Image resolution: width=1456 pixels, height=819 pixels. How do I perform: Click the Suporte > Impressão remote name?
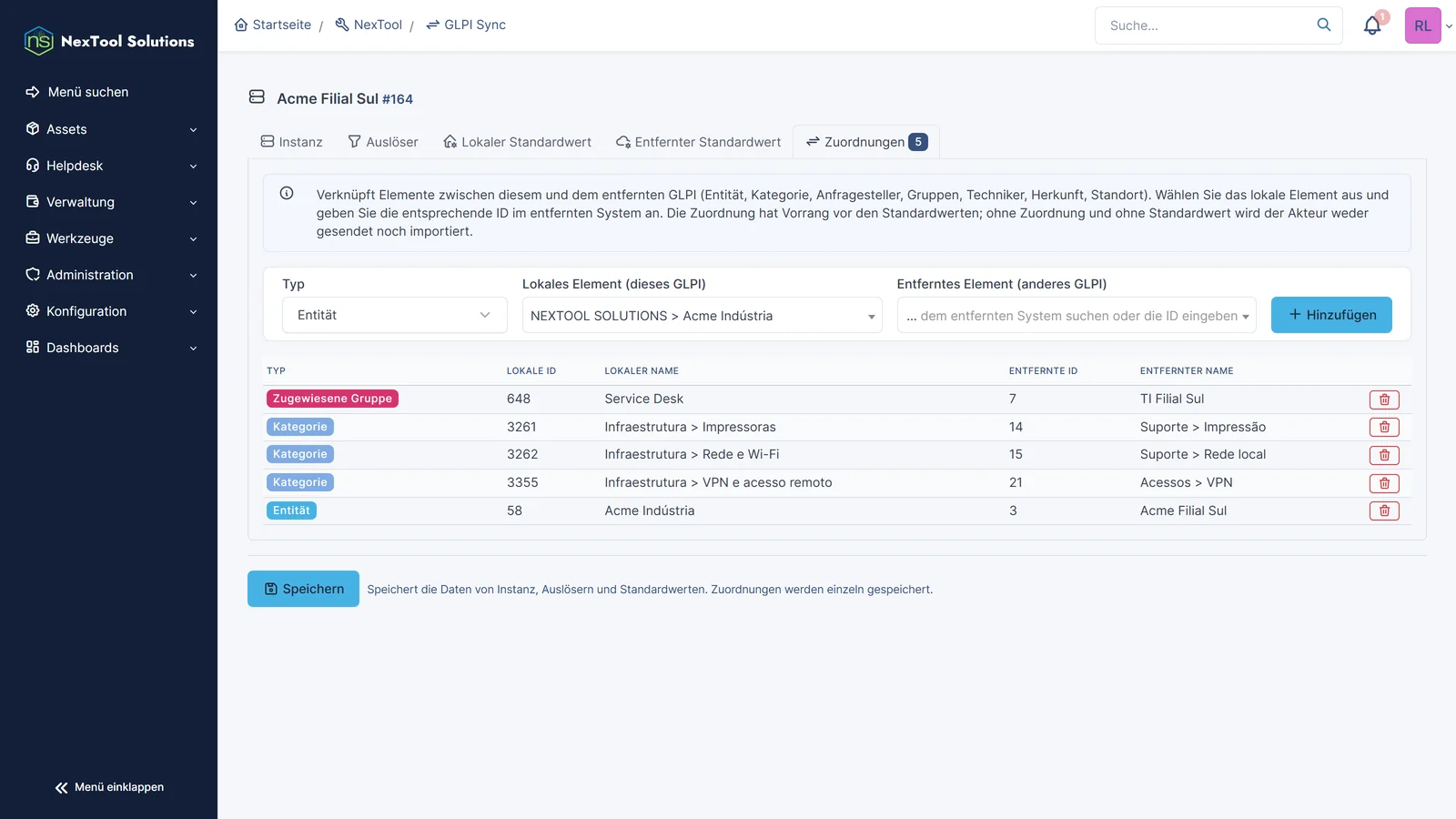coord(1203,427)
